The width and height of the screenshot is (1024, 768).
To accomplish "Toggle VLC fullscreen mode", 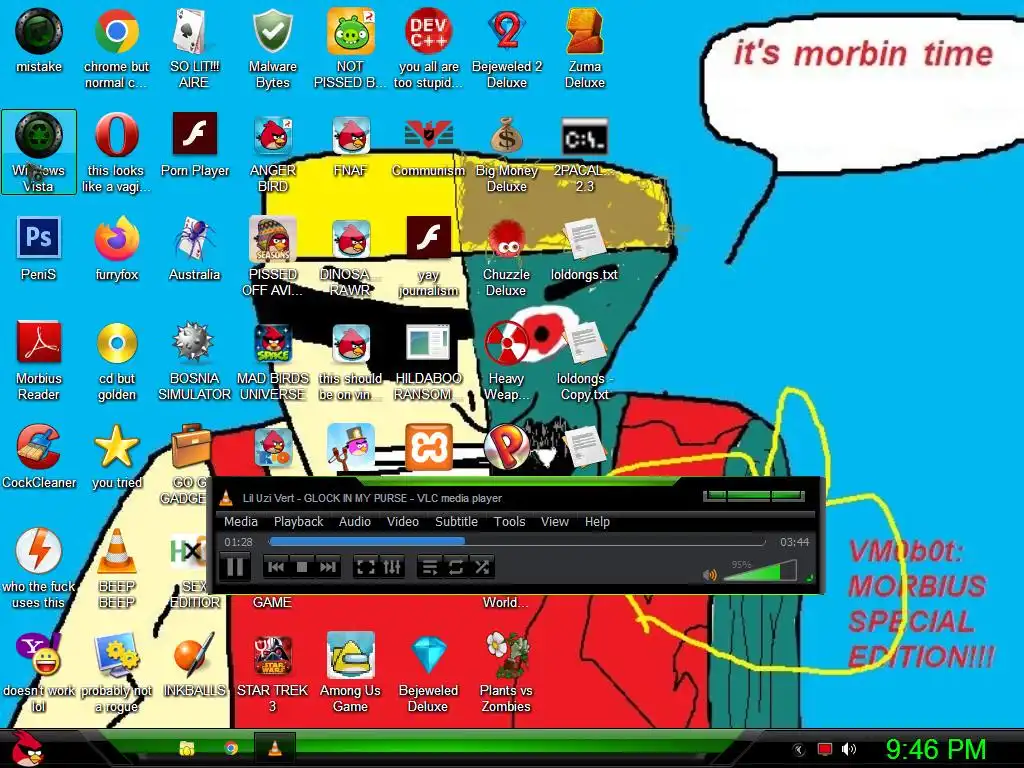I will (x=366, y=567).
